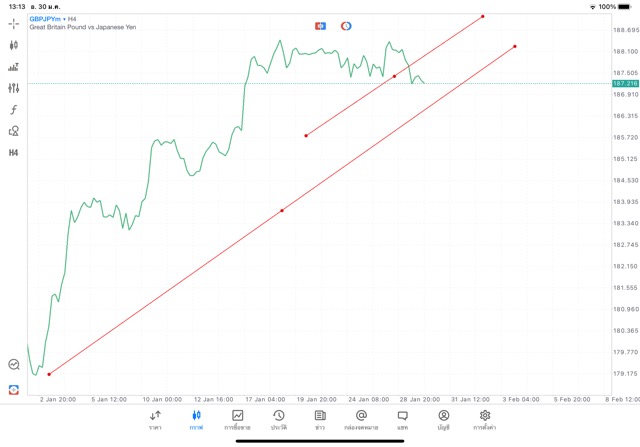
Task: Open the กล่องจดหมาย mailbox tab
Action: pos(361,419)
